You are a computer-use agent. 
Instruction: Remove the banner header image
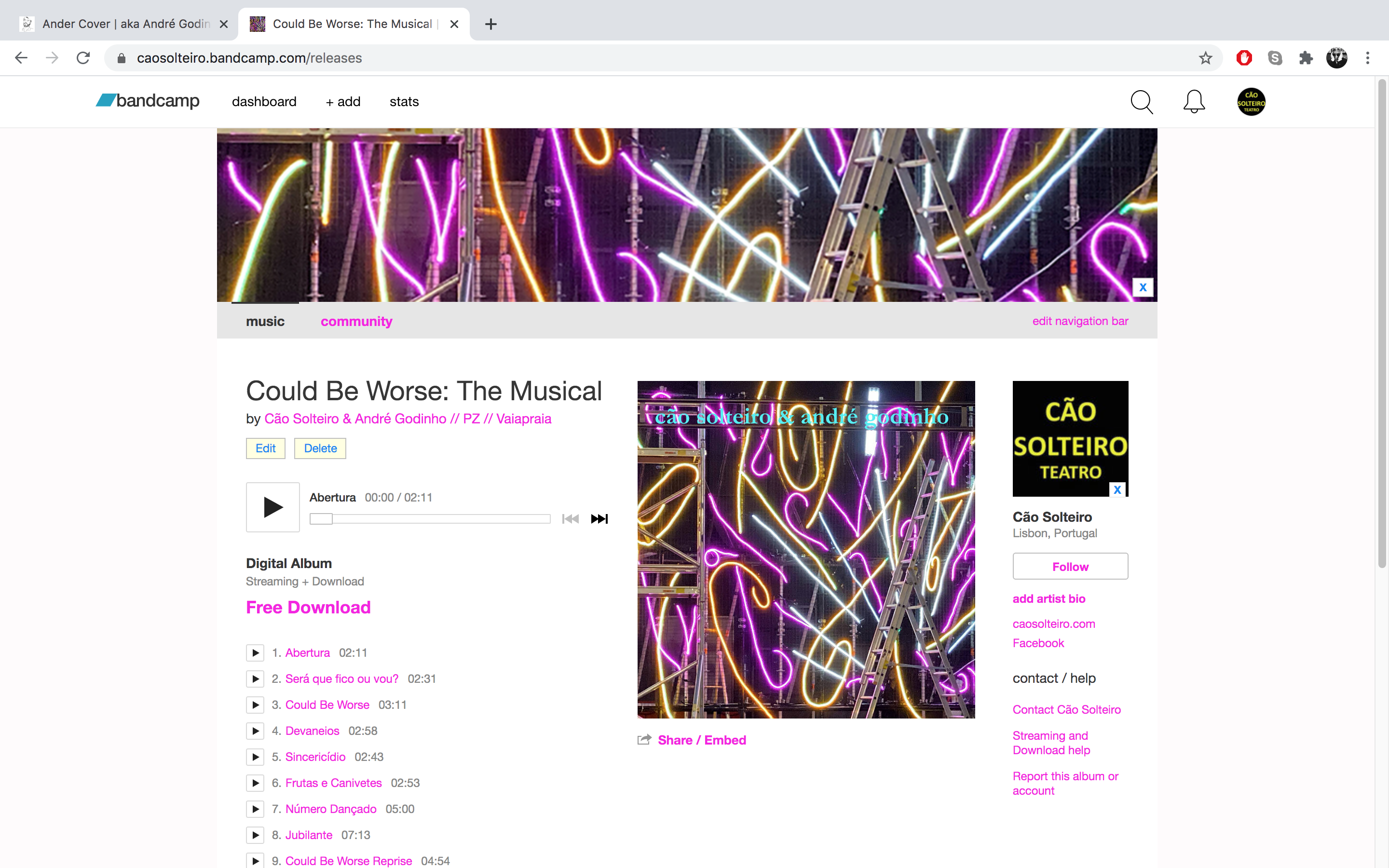click(x=1143, y=287)
